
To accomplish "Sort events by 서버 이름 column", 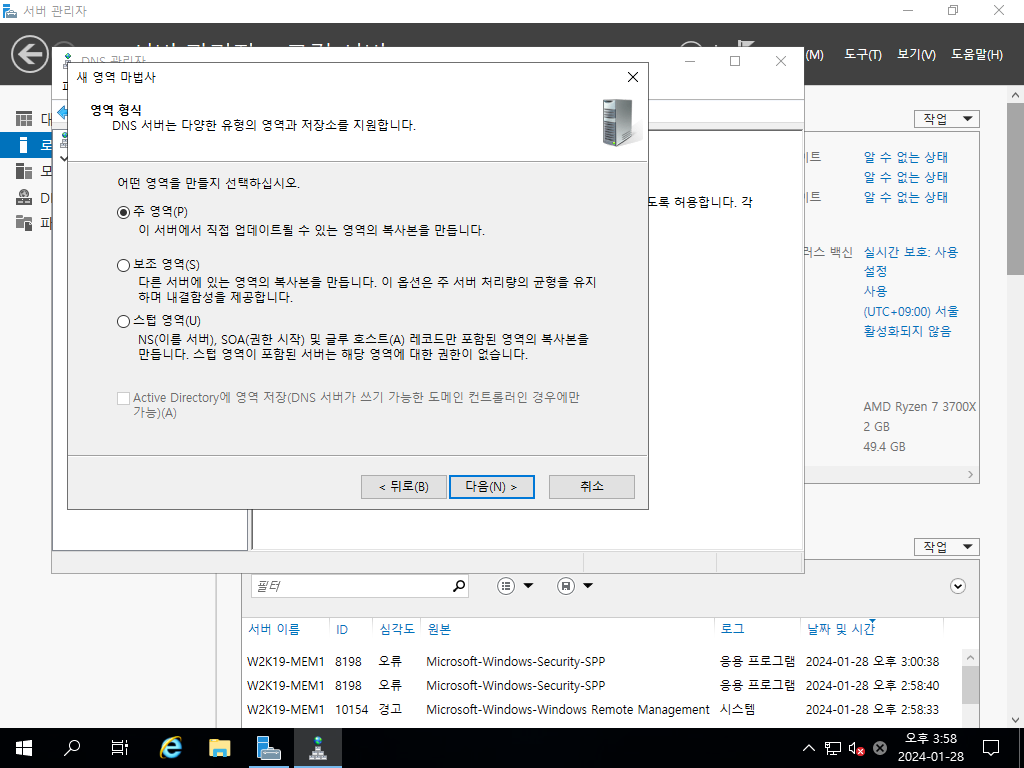I will 274,629.
